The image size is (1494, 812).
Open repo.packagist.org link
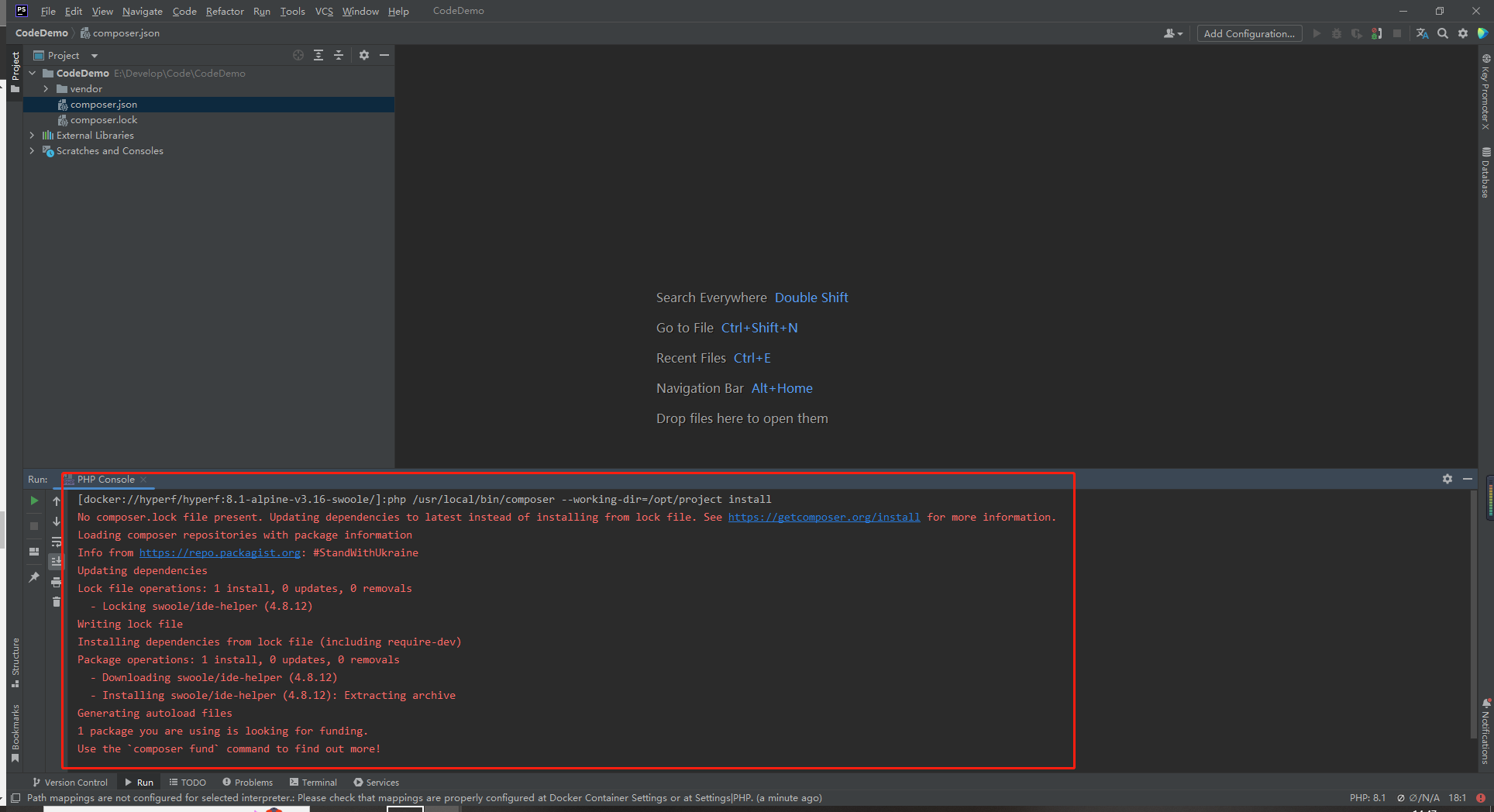tap(219, 552)
